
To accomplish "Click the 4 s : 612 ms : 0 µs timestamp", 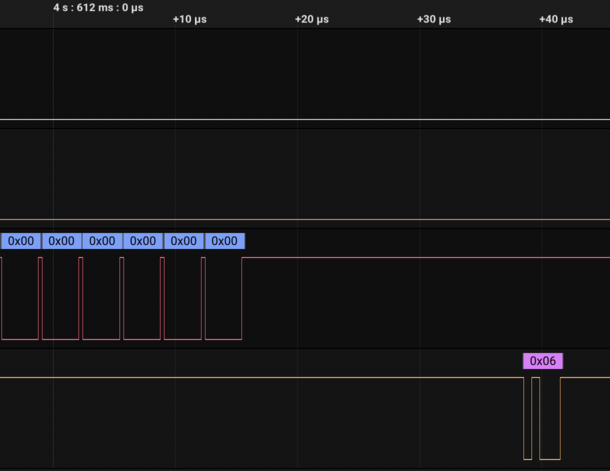I will [x=98, y=7].
